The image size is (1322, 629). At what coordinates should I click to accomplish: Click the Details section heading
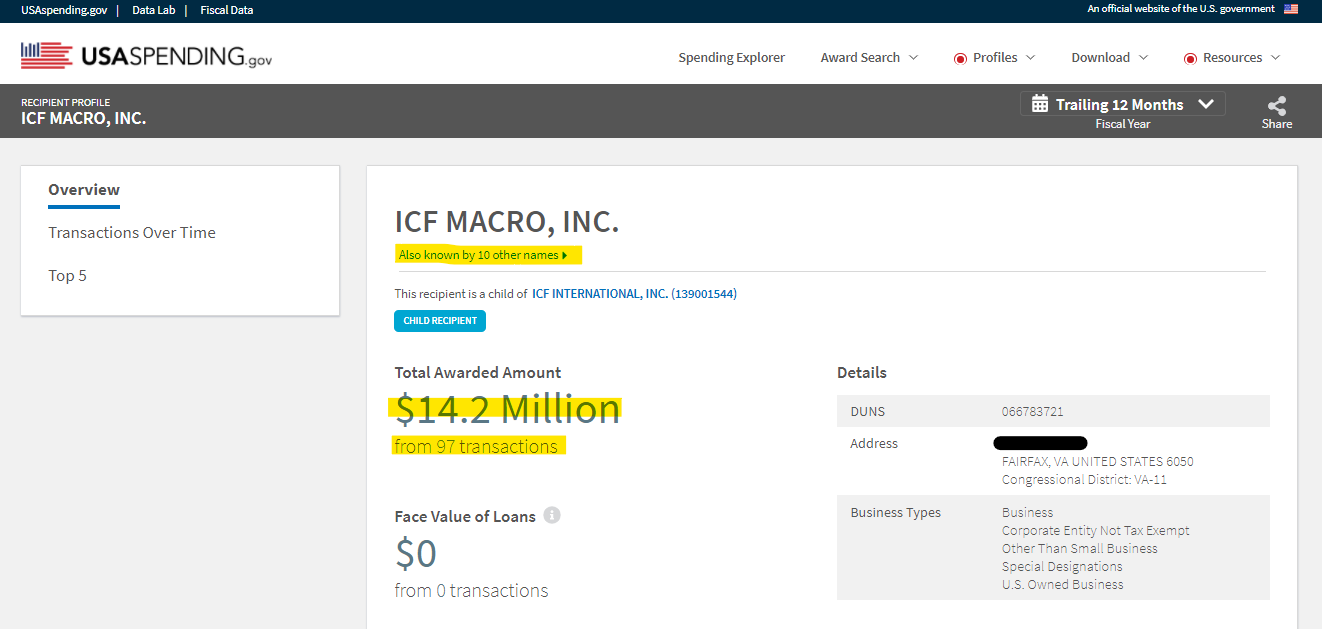tap(862, 373)
